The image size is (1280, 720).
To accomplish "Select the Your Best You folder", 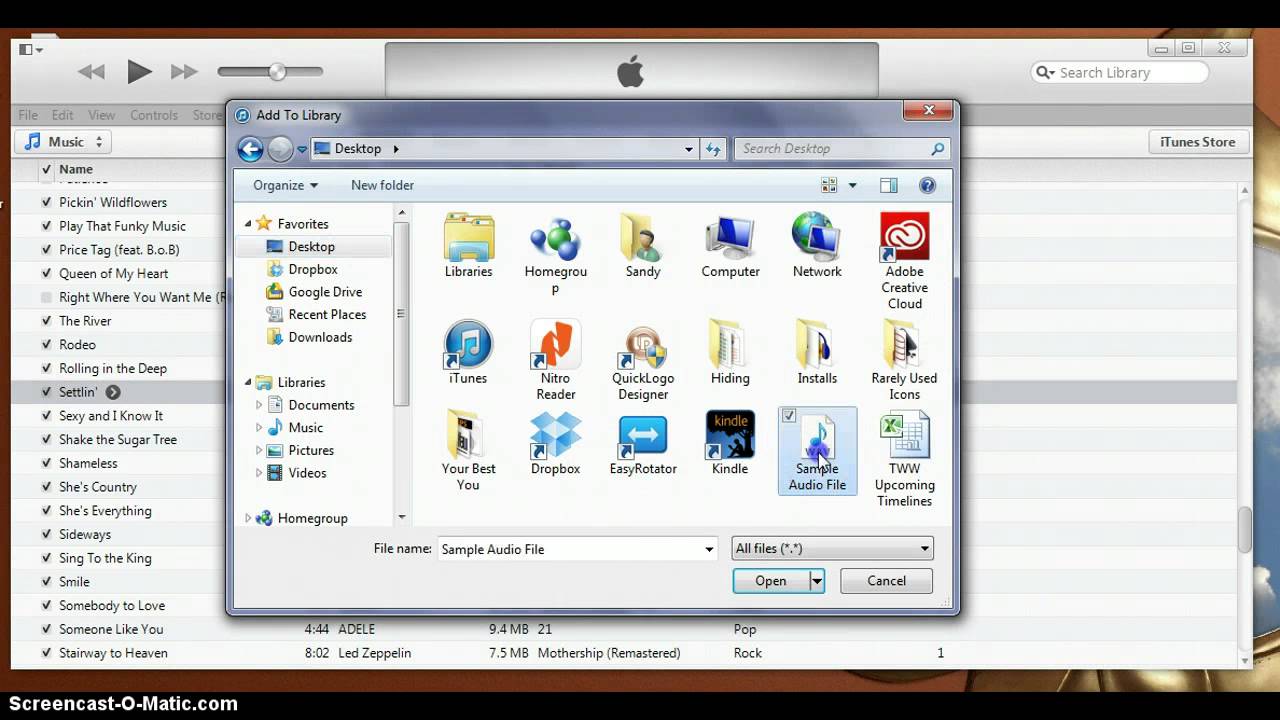I will pos(468,451).
